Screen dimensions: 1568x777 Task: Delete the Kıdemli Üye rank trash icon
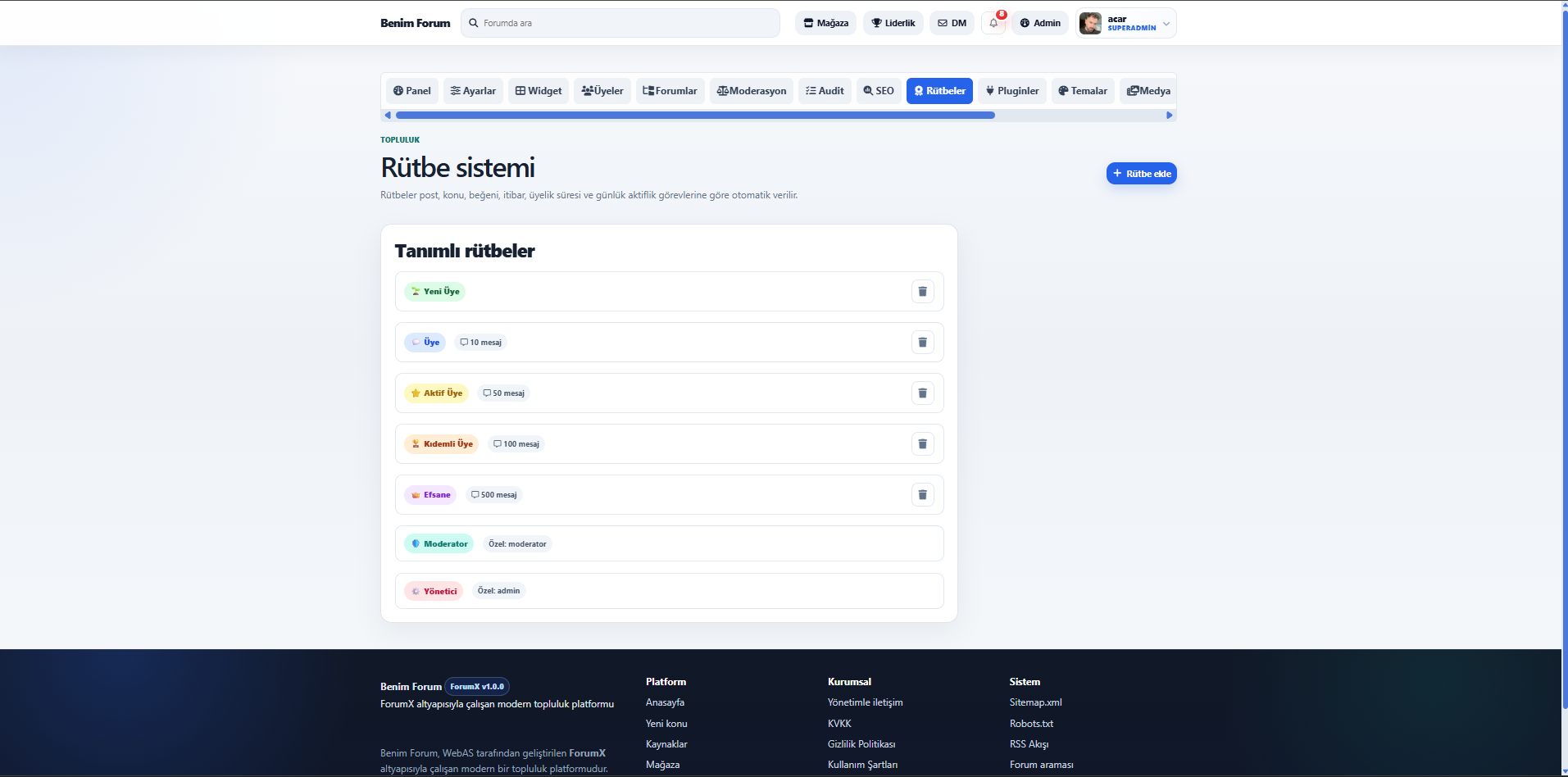922,444
